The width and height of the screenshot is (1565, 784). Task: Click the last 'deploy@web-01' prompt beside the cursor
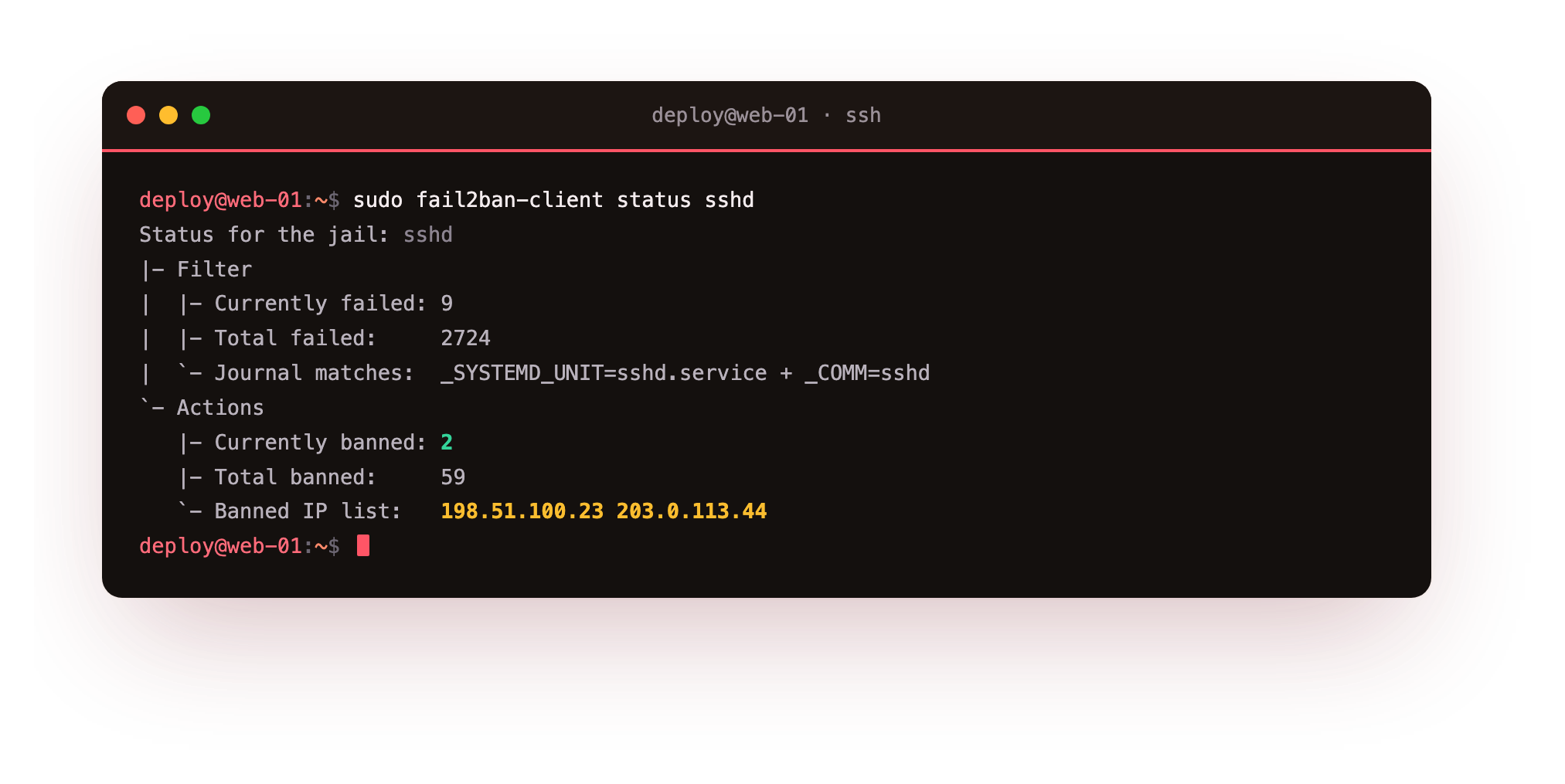point(220,546)
